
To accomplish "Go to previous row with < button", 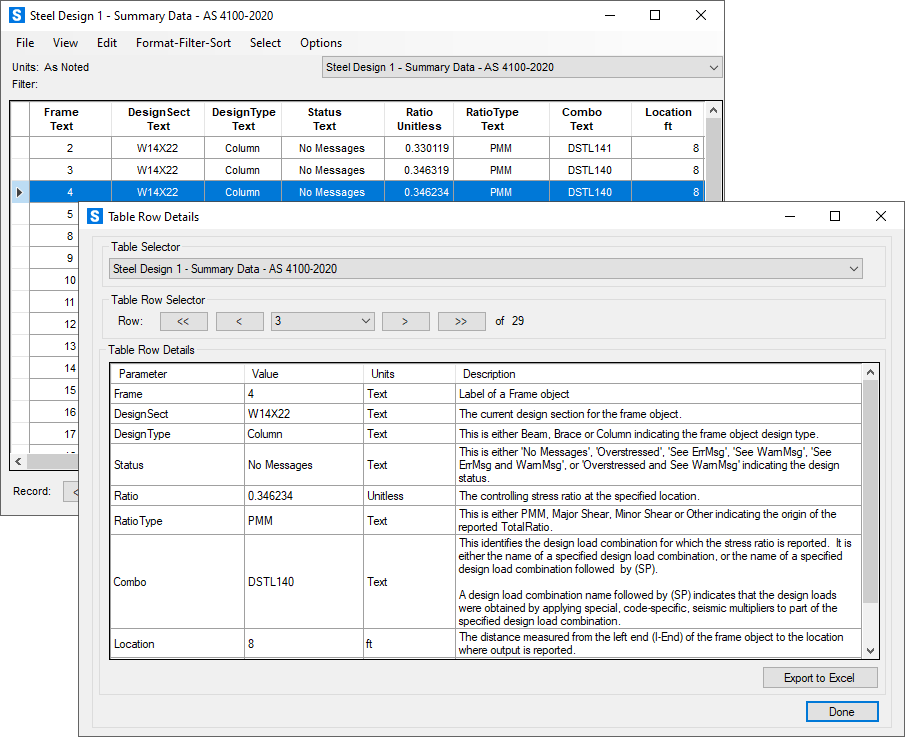I will coord(239,321).
